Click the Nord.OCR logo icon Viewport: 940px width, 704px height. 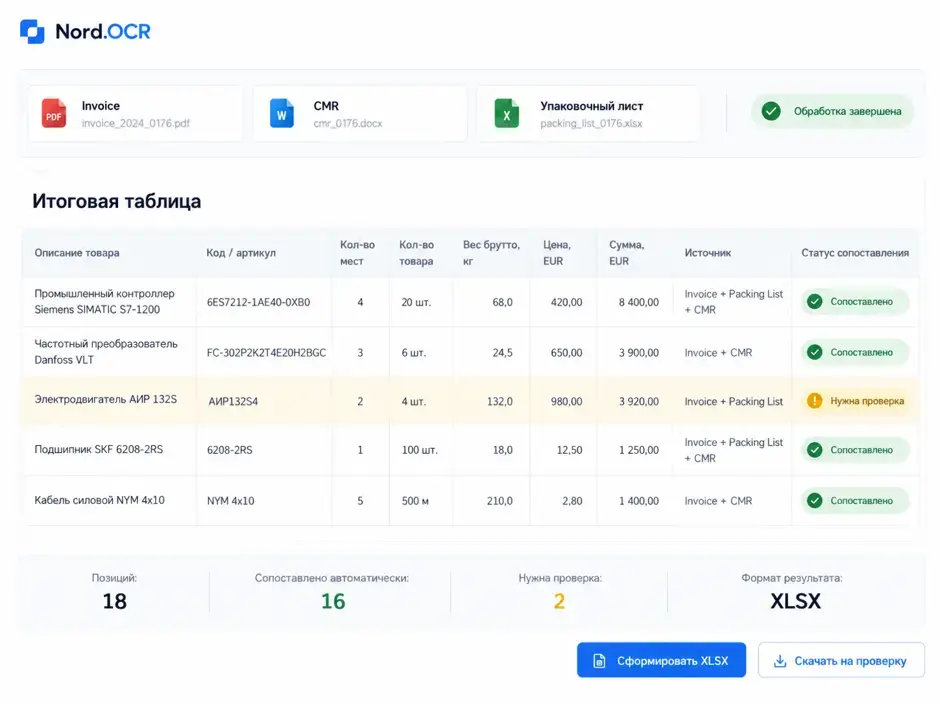coord(32,31)
